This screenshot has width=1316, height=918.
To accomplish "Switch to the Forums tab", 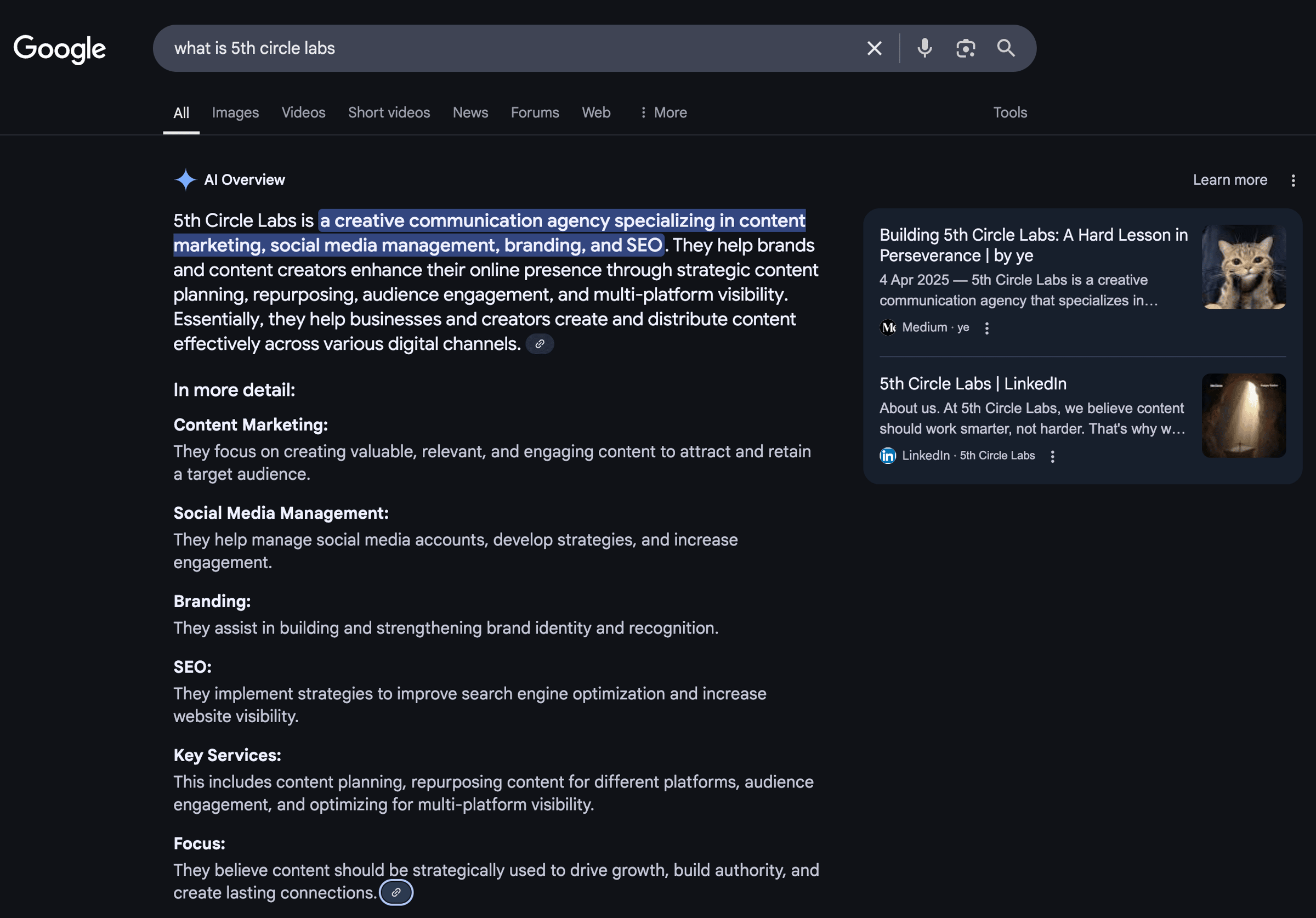I will pyautogui.click(x=535, y=112).
